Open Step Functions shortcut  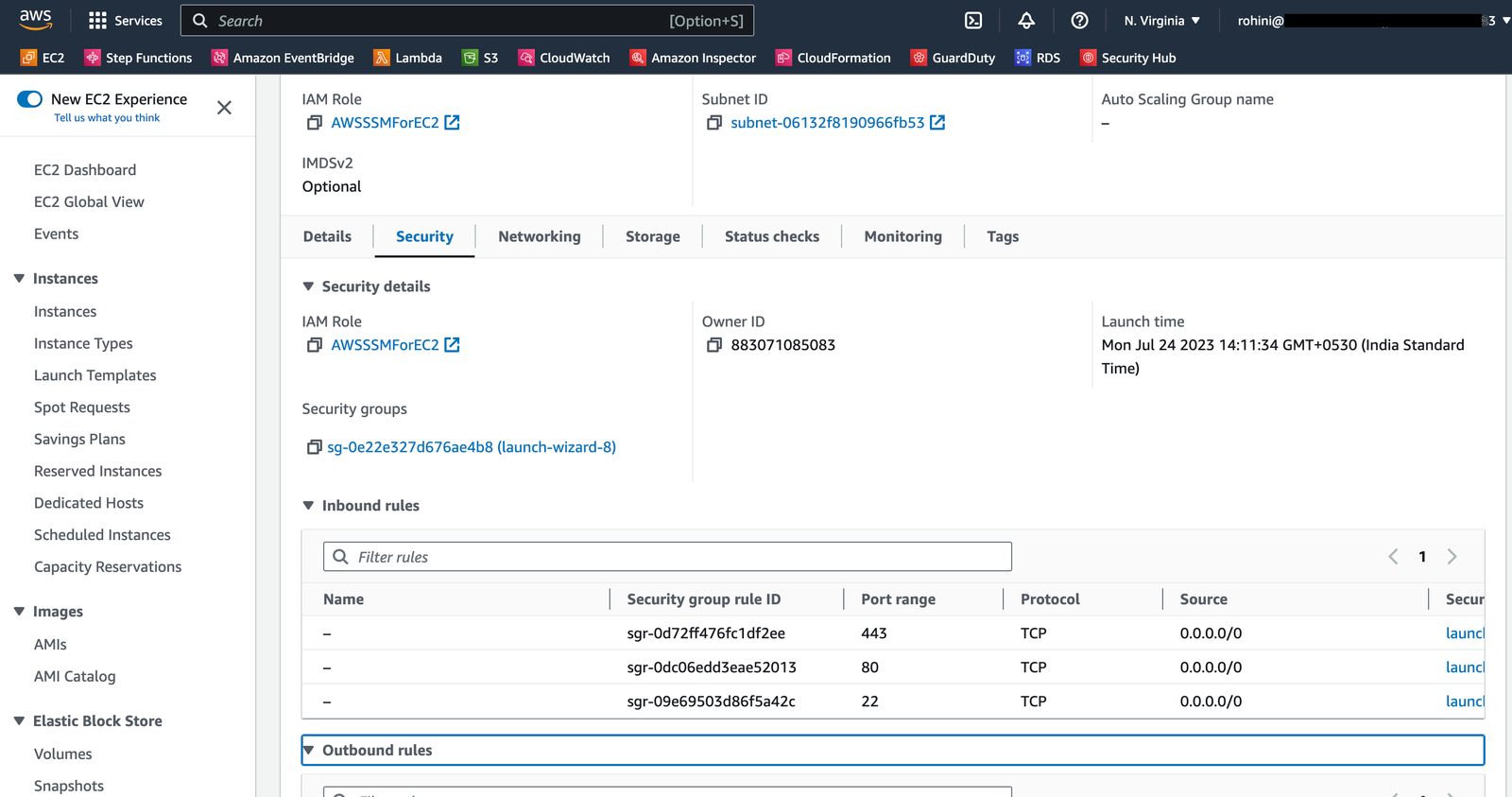point(138,58)
